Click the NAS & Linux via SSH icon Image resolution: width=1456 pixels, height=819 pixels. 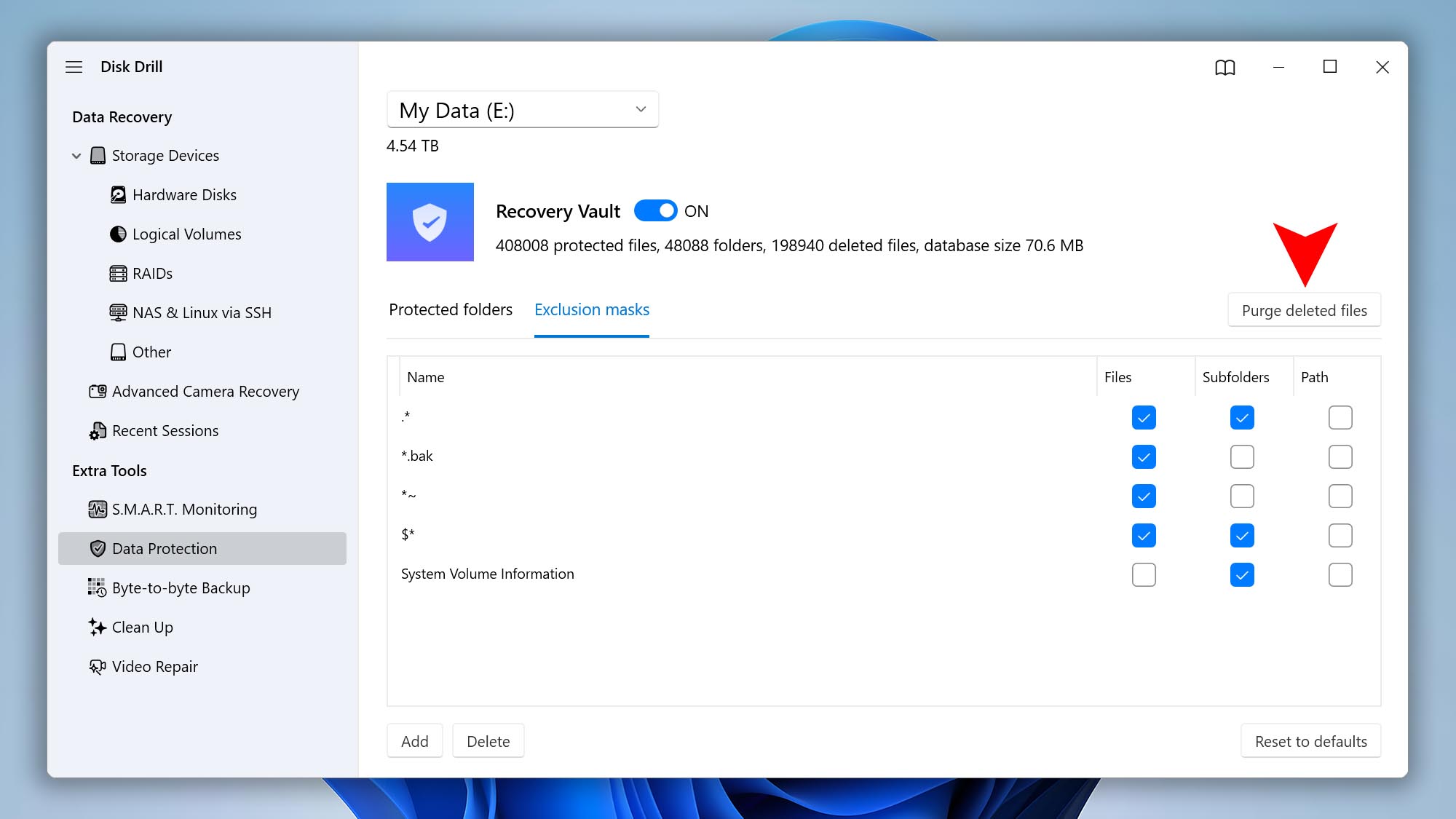pos(118,313)
